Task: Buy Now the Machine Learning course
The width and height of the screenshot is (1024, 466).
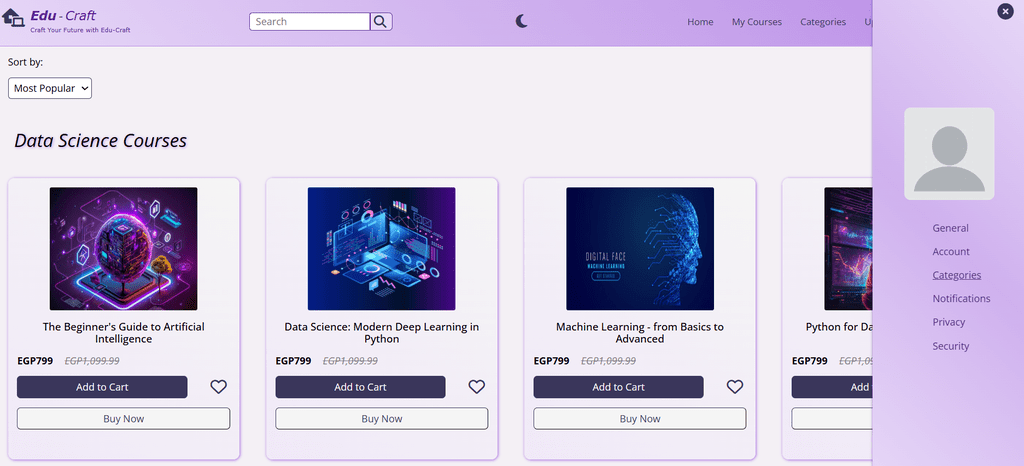Action: coord(640,418)
